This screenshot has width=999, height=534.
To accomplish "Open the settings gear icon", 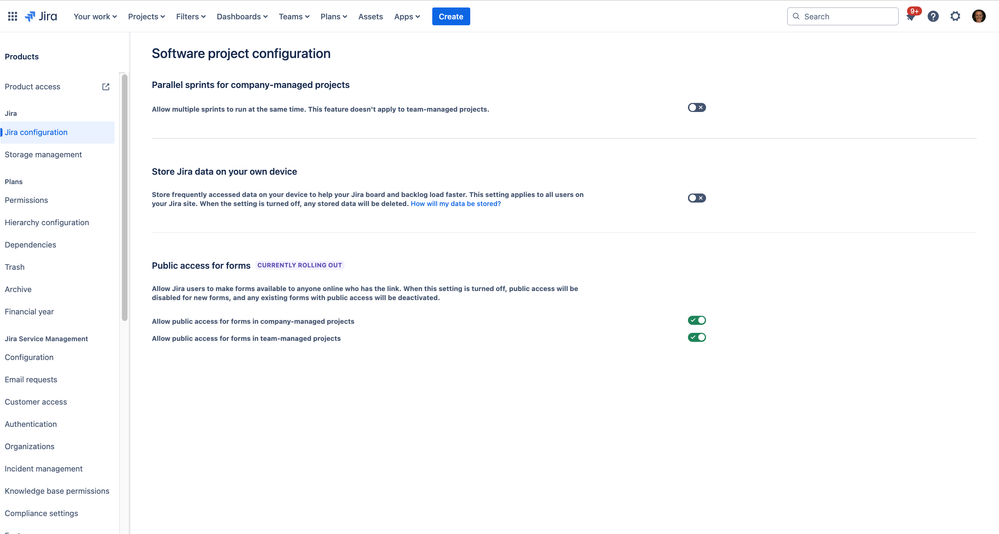I will (x=955, y=17).
